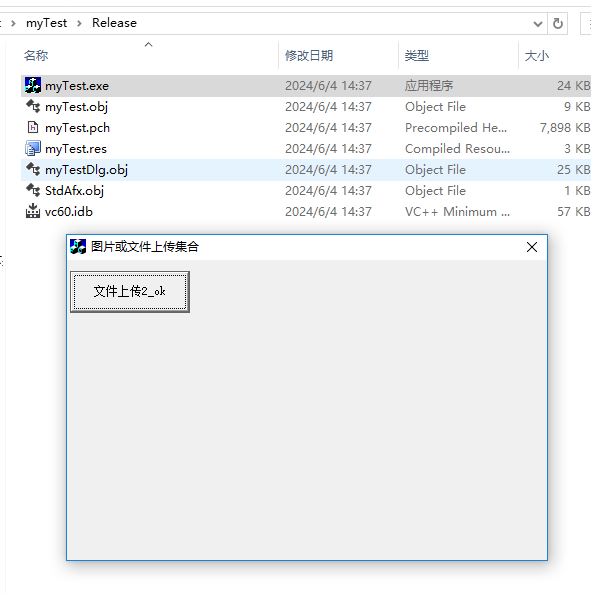Click the Precompiled He... type cell

(456, 128)
